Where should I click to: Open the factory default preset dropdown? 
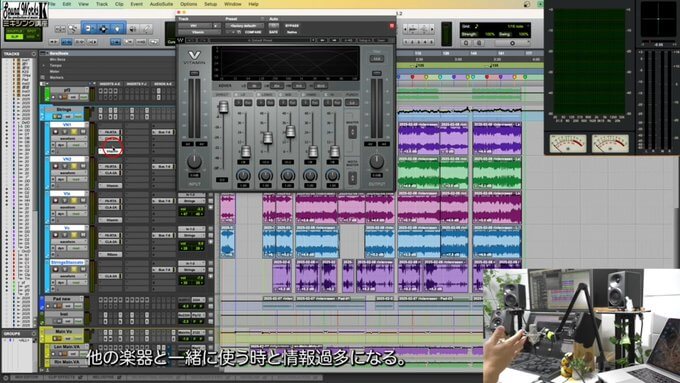[x=244, y=26]
